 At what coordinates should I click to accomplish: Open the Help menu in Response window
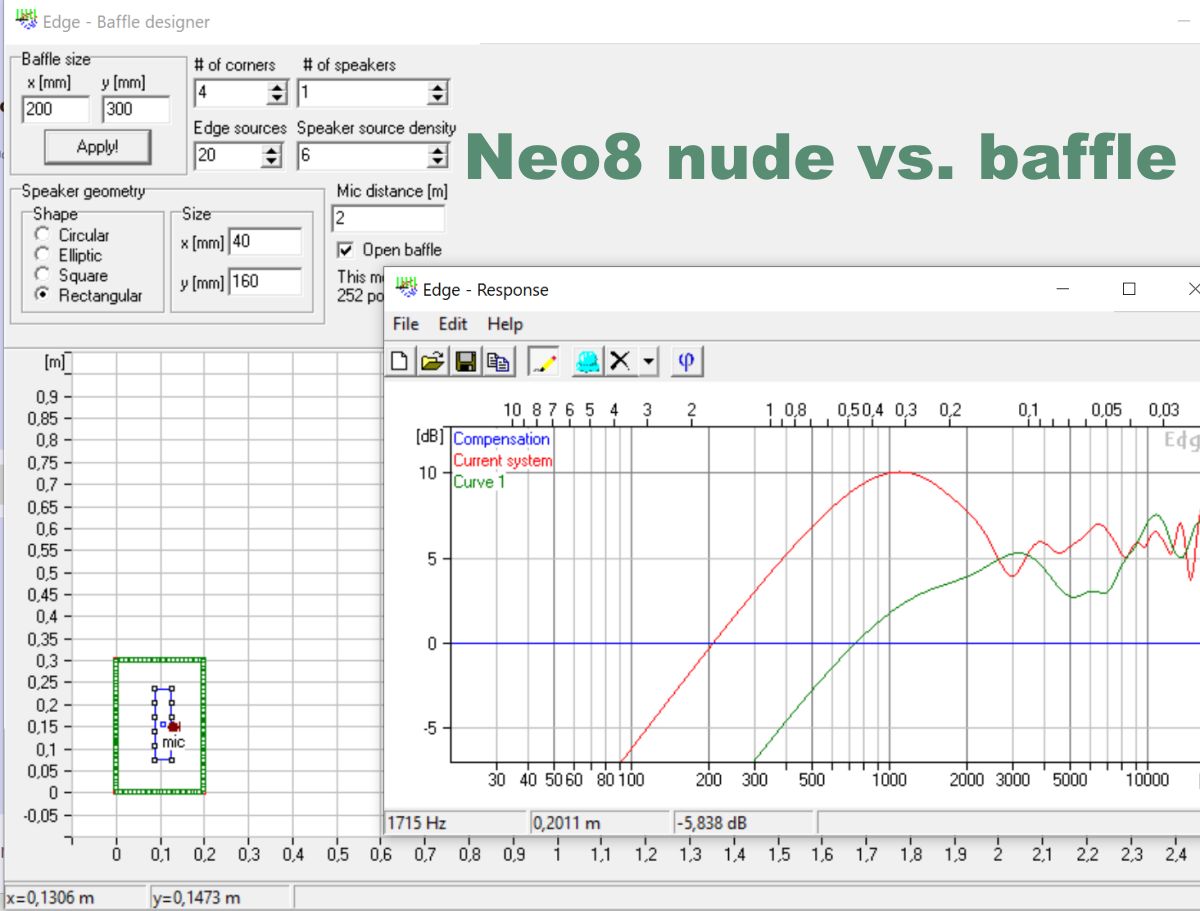point(505,324)
